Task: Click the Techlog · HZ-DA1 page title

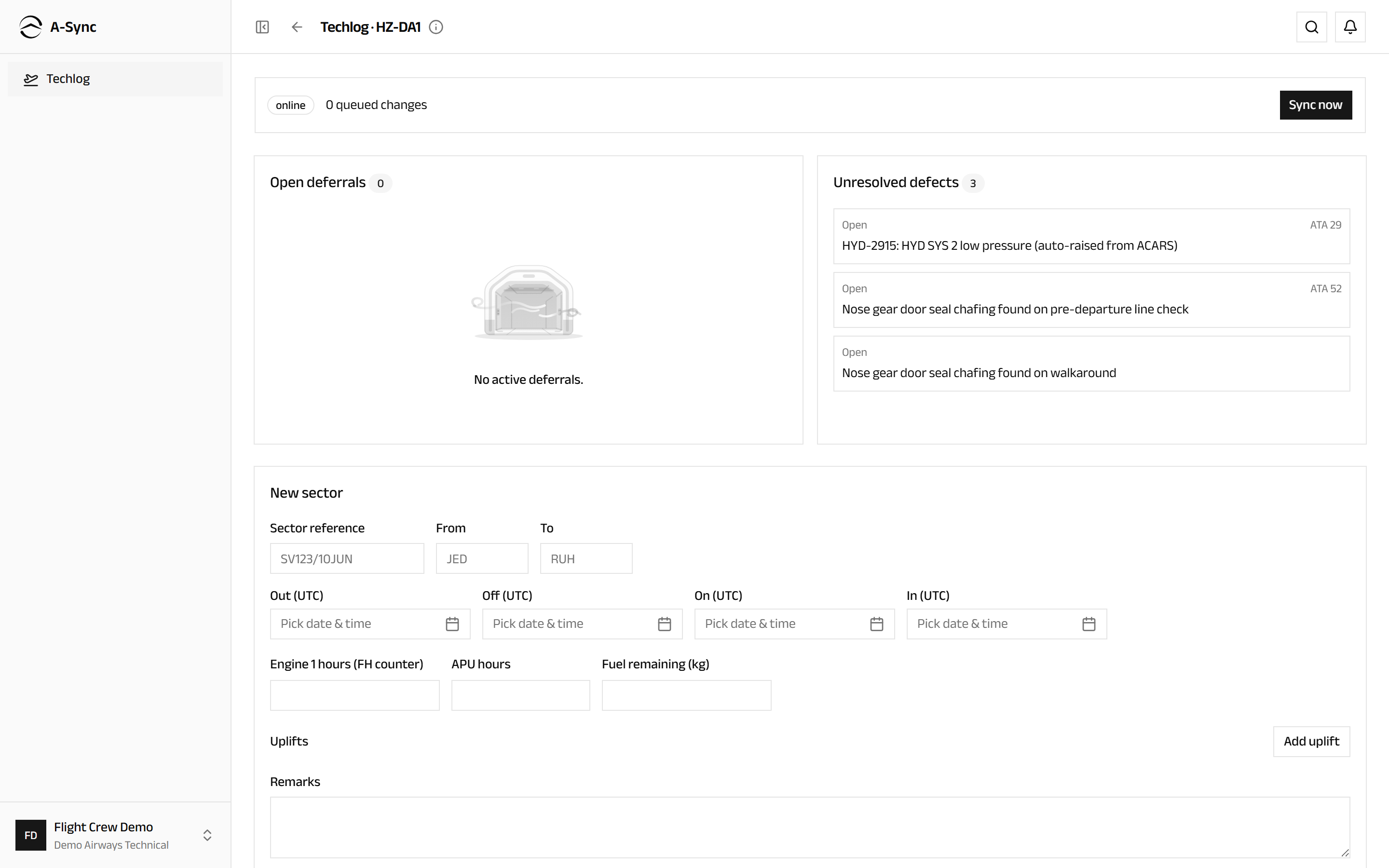Action: pyautogui.click(x=370, y=27)
